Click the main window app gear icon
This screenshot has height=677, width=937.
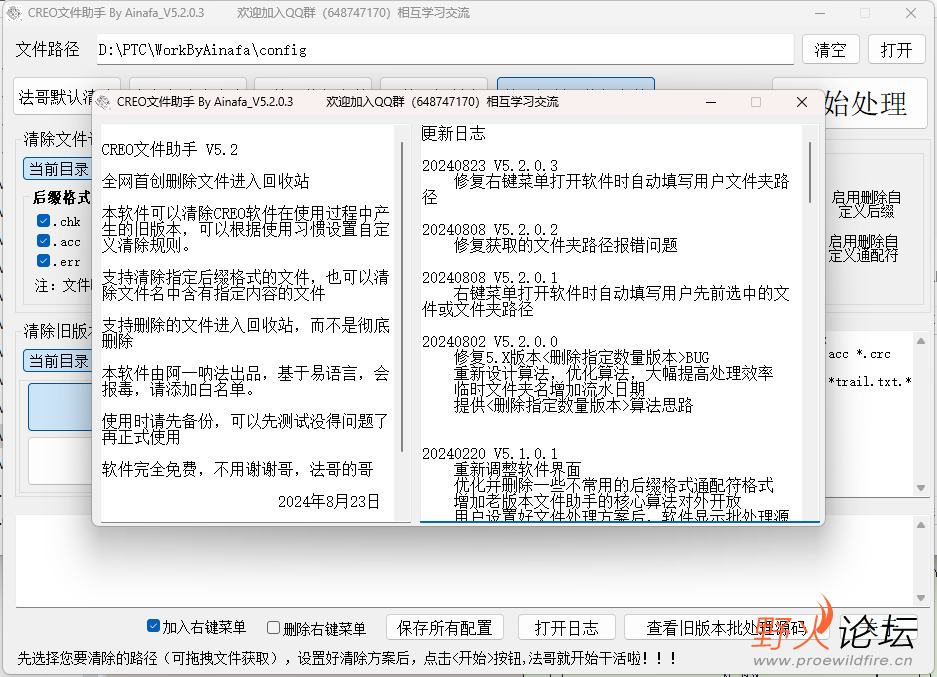point(13,13)
